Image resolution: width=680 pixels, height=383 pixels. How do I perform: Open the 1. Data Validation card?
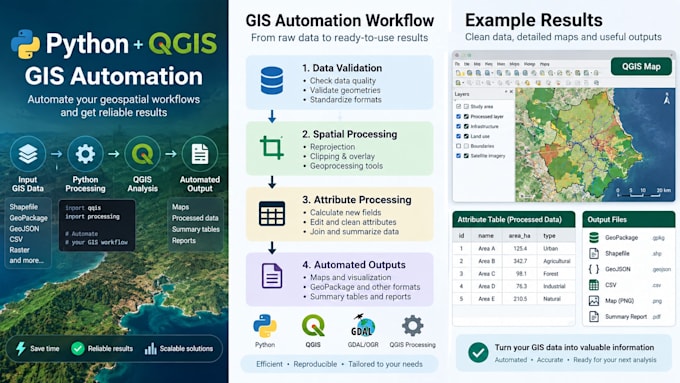coord(340,82)
